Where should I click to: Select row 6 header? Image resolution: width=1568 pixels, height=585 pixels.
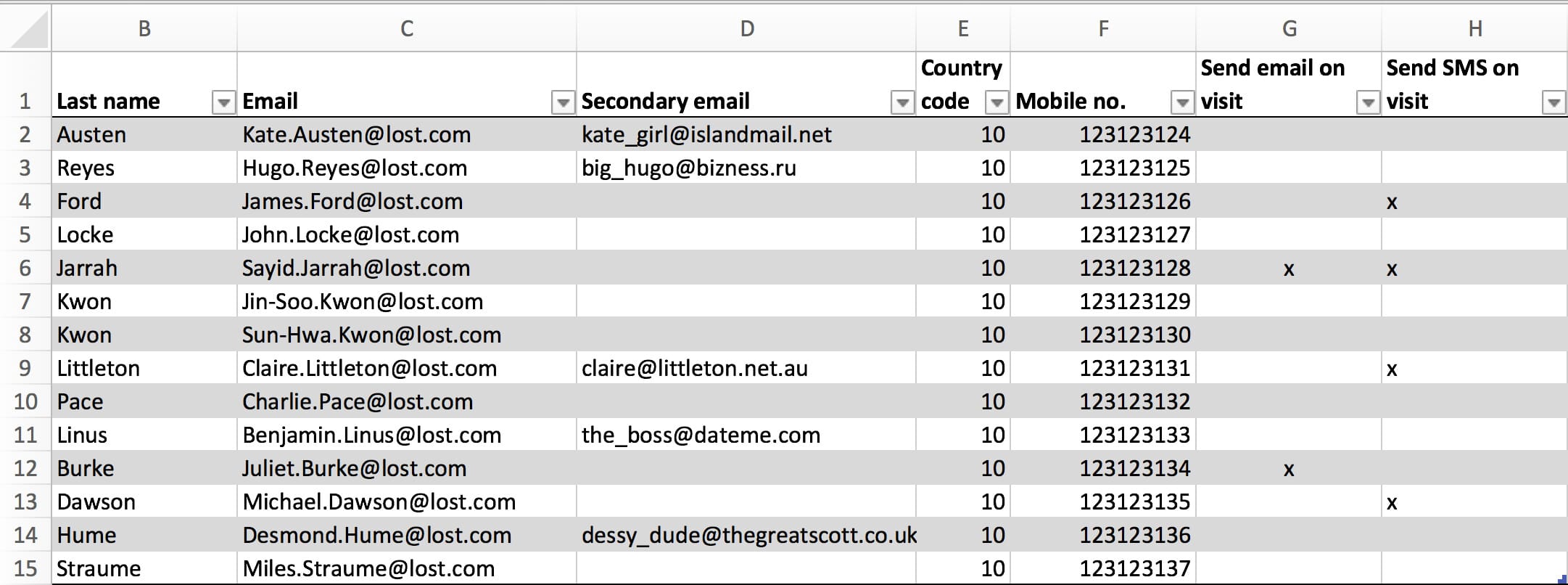coord(25,268)
